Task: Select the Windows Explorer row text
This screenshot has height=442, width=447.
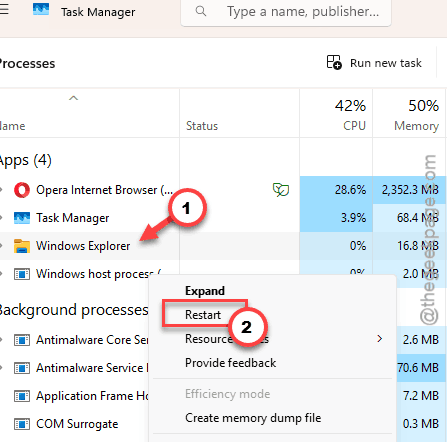Action: 83,246
